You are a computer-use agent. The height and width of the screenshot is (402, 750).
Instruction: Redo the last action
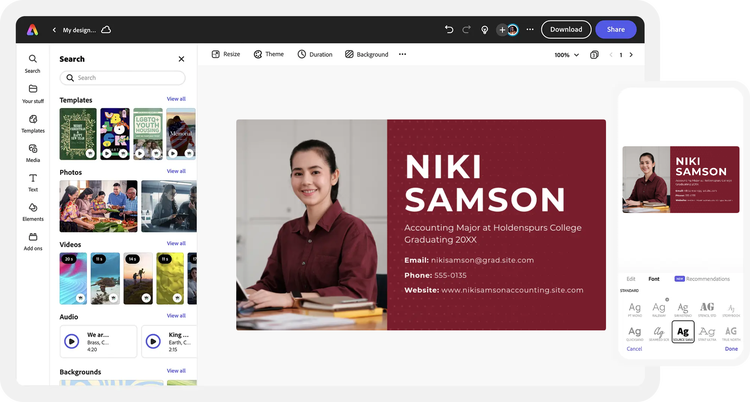coord(466,30)
